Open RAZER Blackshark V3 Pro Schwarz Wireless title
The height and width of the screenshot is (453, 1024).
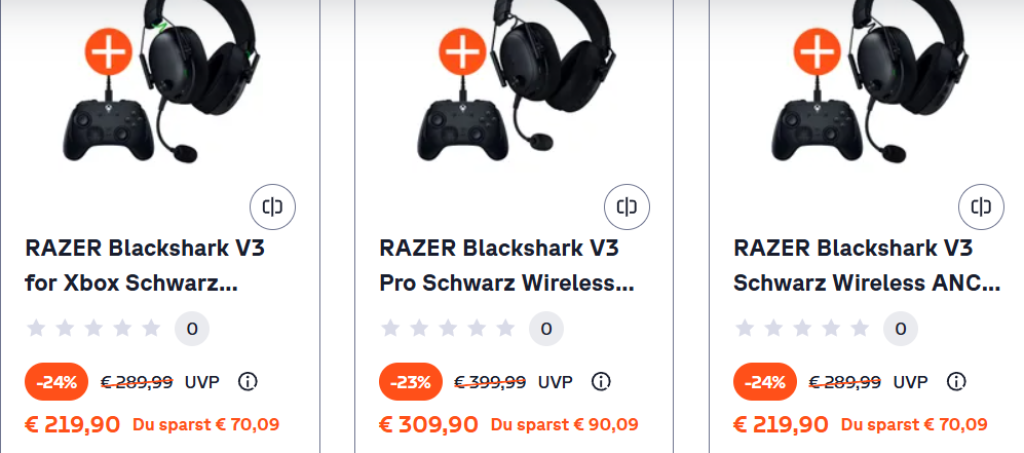tap(507, 266)
